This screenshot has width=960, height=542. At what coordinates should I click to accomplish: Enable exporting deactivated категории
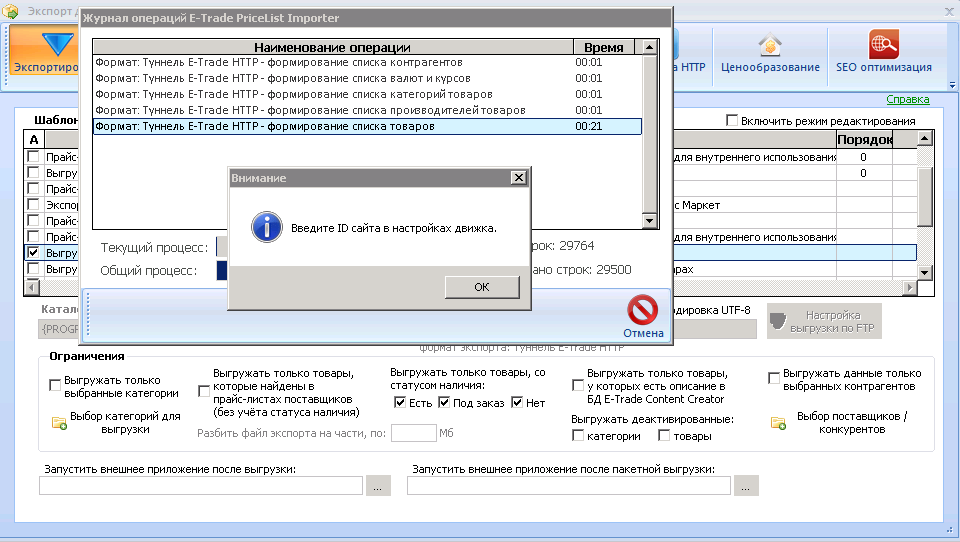(577, 435)
